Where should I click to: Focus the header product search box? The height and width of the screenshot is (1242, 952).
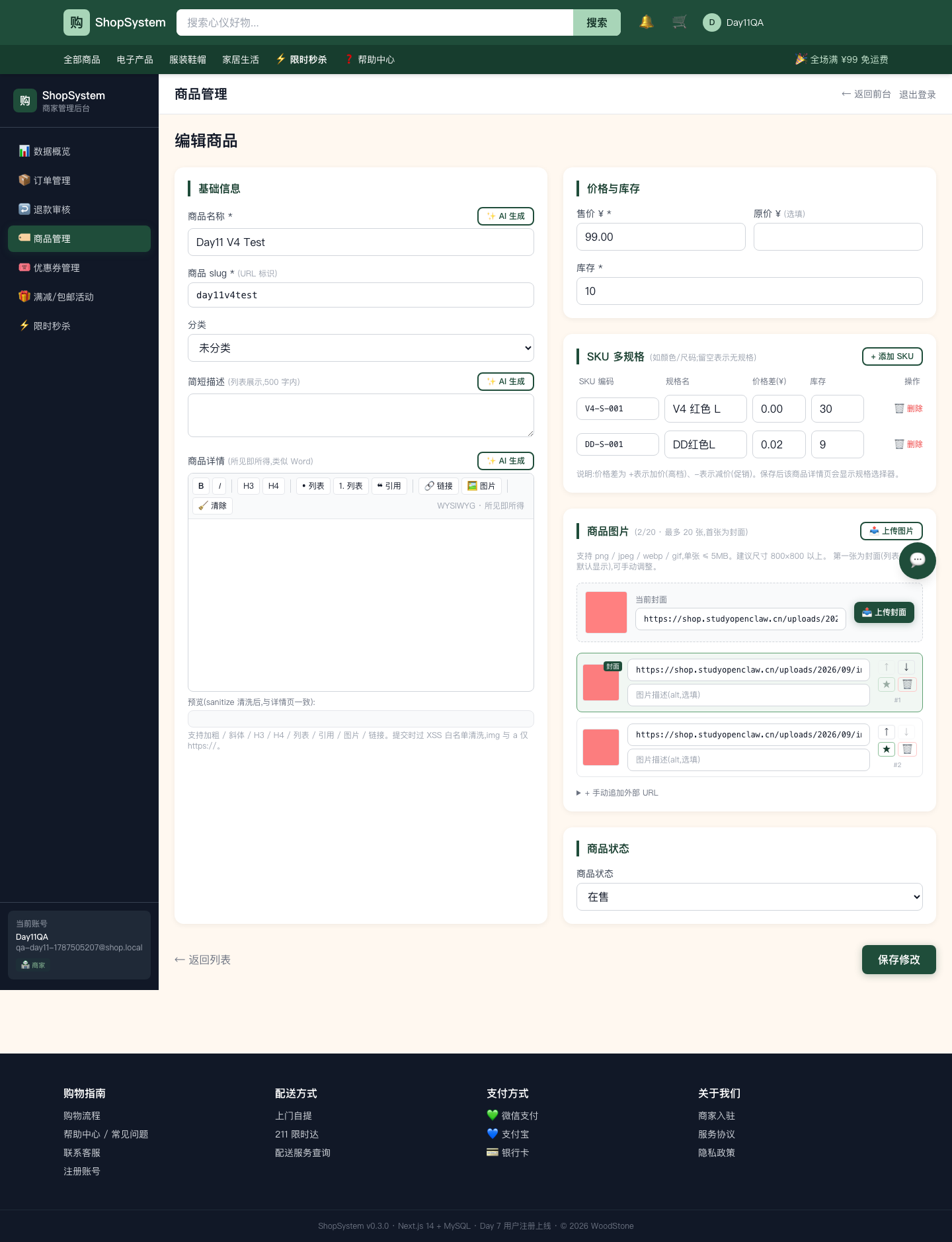tap(375, 22)
